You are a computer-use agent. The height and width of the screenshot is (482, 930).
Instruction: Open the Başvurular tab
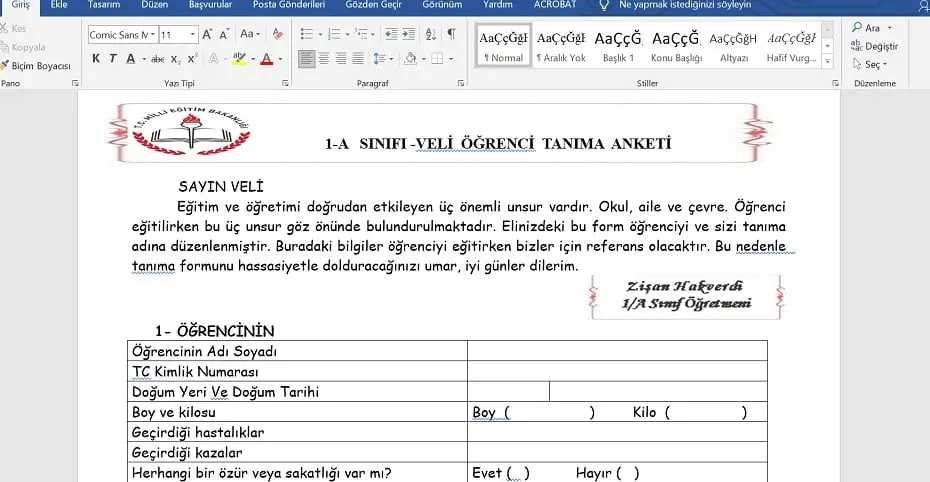[210, 5]
